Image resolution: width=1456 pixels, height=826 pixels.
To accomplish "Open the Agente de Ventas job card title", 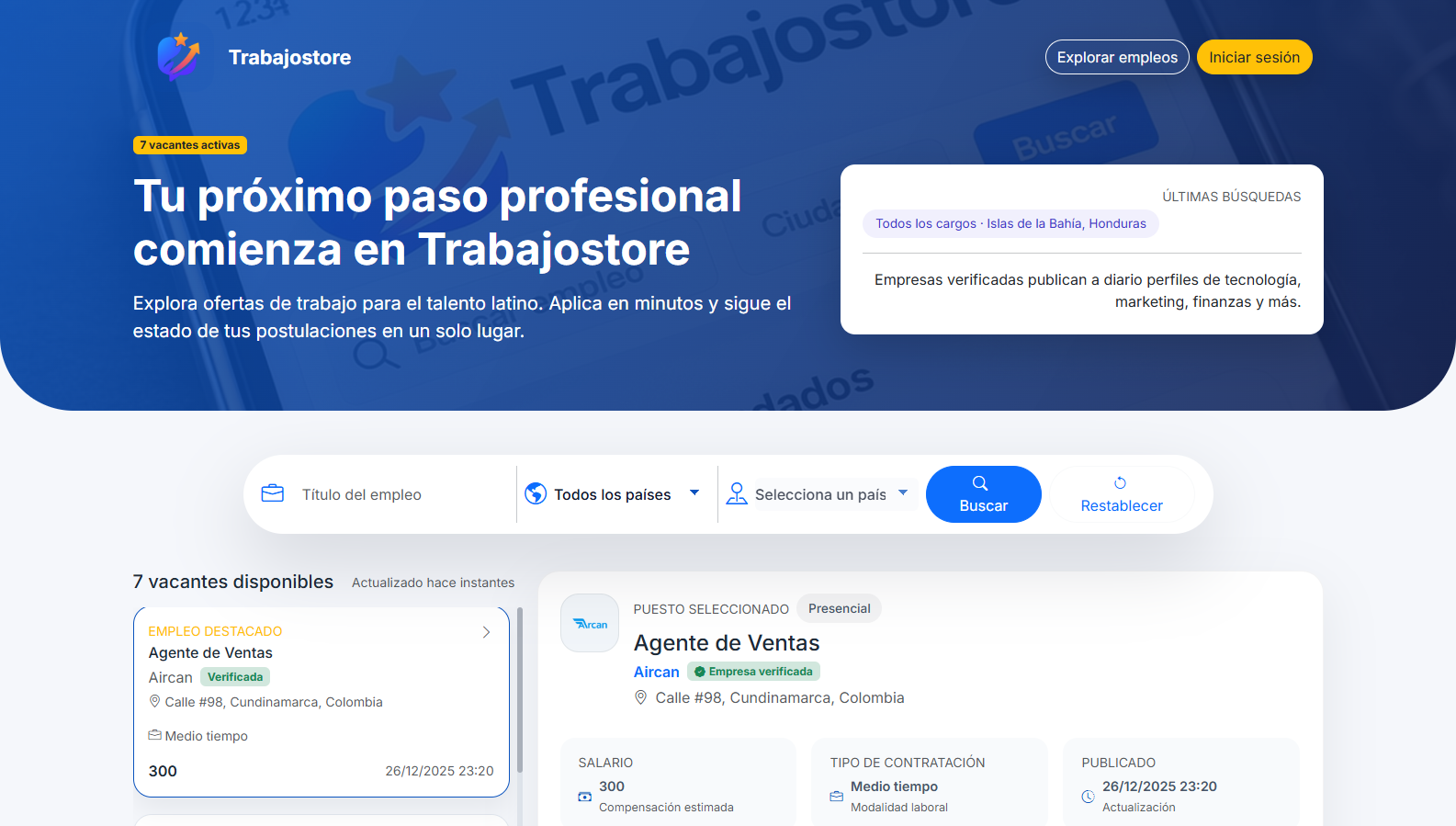I will [x=210, y=652].
